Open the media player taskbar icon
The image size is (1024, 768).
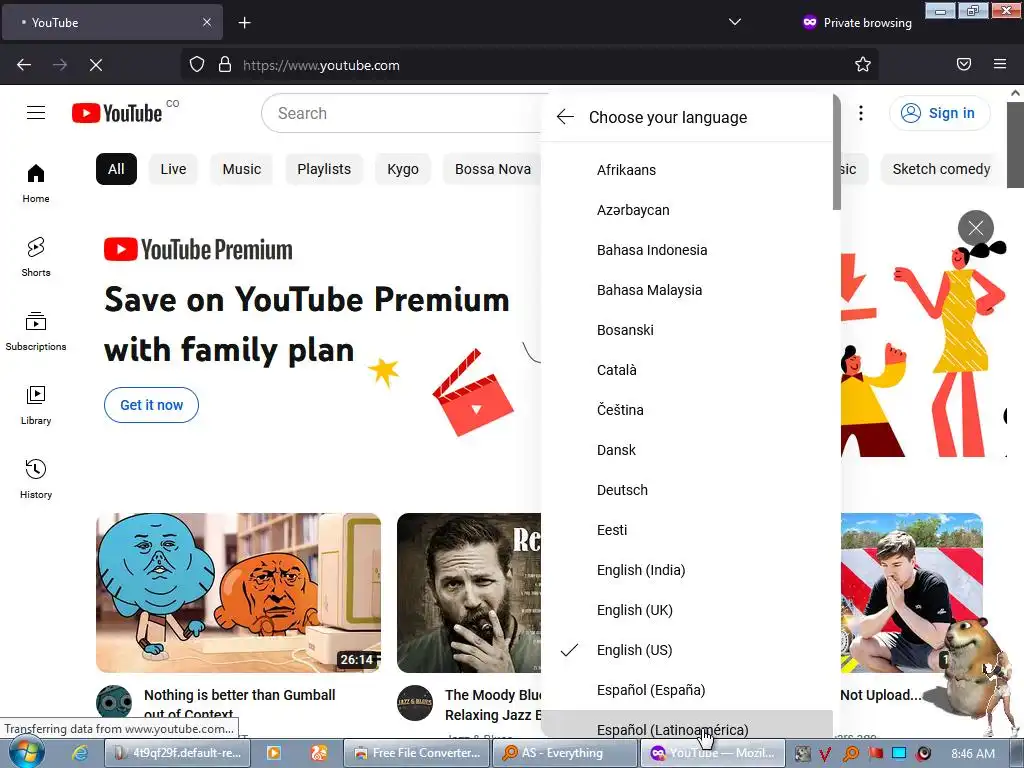(274, 753)
